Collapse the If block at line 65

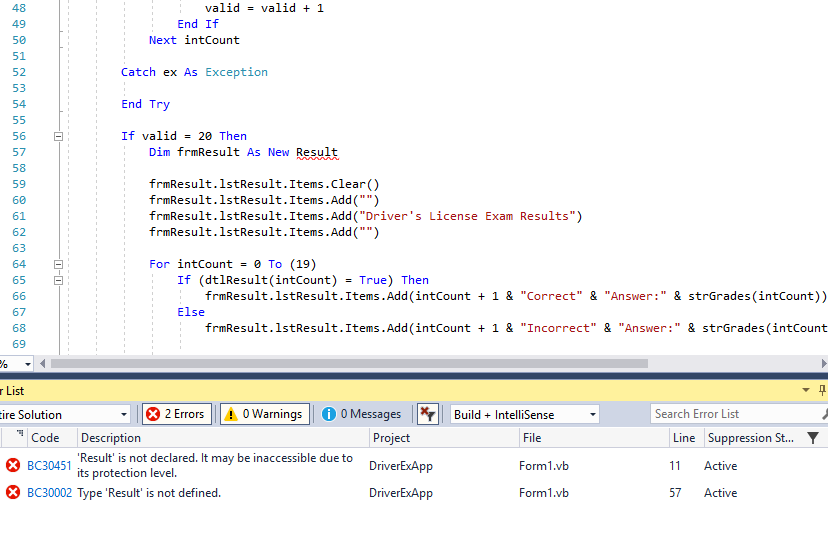coord(59,280)
